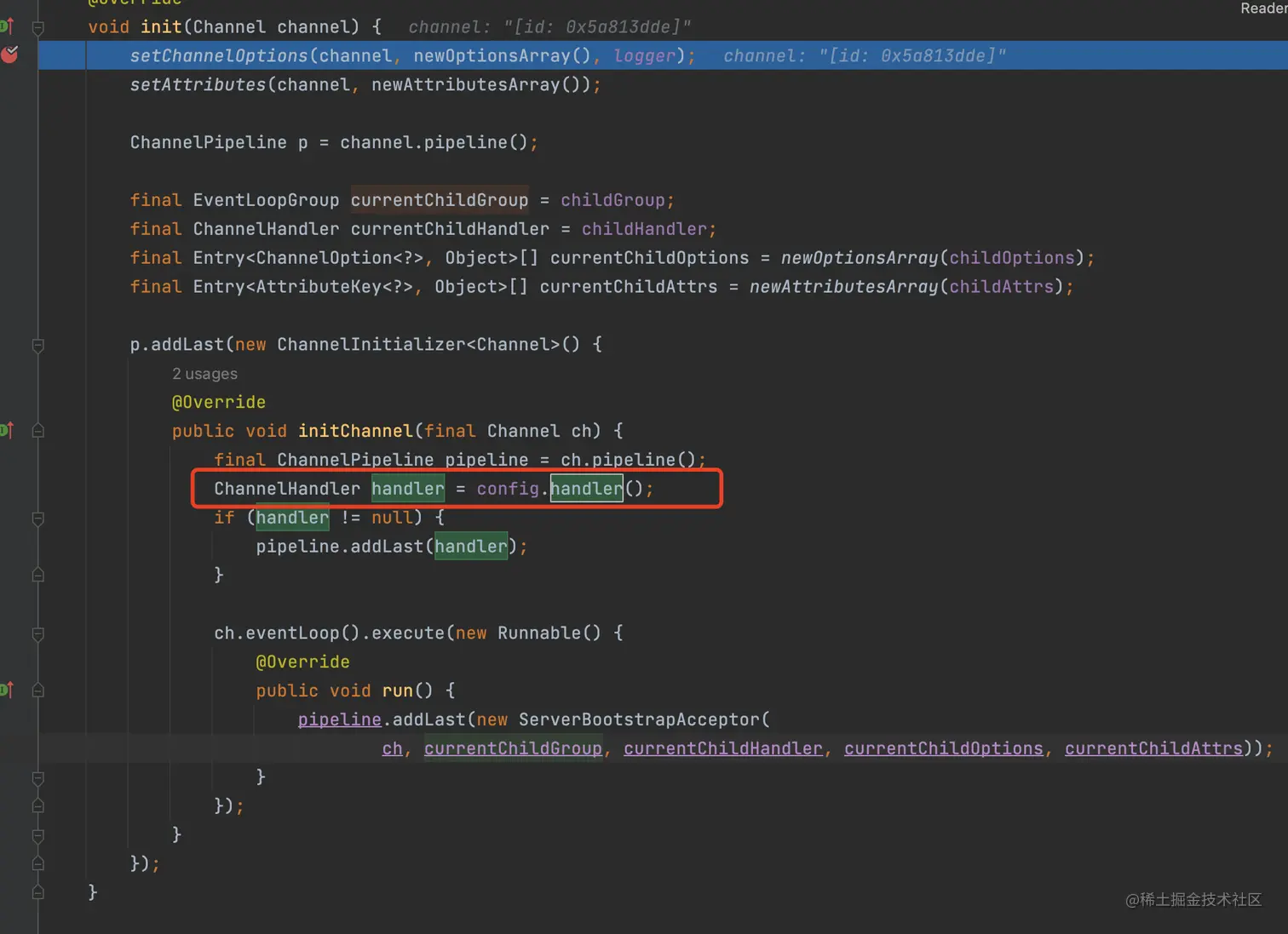Click the setAttributes method call
The height and width of the screenshot is (934, 1288).
(x=198, y=84)
